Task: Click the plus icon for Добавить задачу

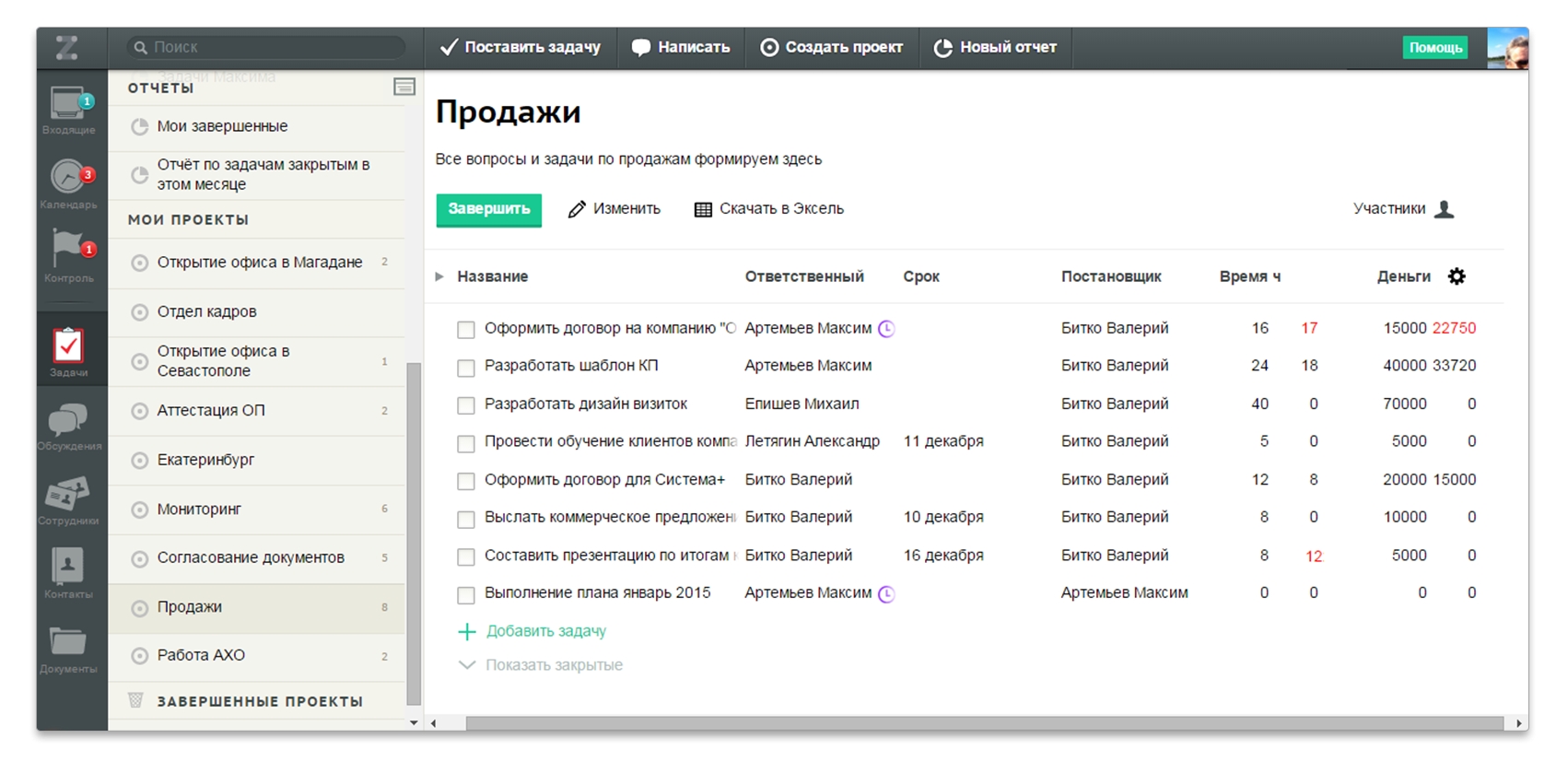Action: pos(467,632)
